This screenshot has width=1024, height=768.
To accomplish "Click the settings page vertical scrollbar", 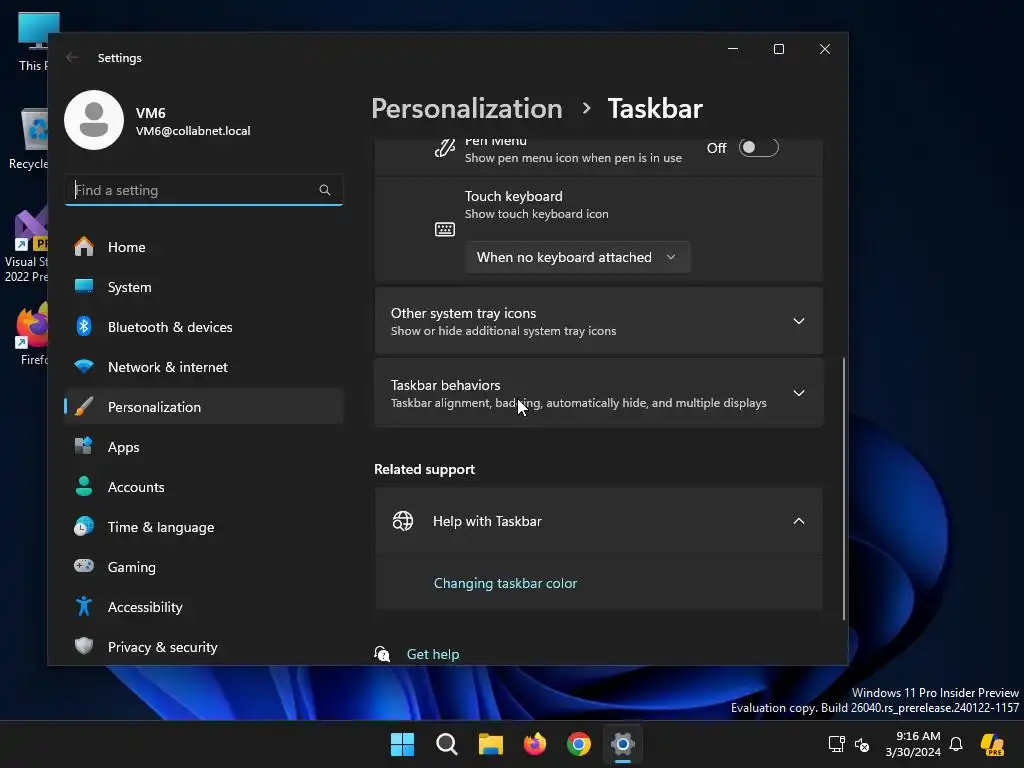I will click(843, 488).
